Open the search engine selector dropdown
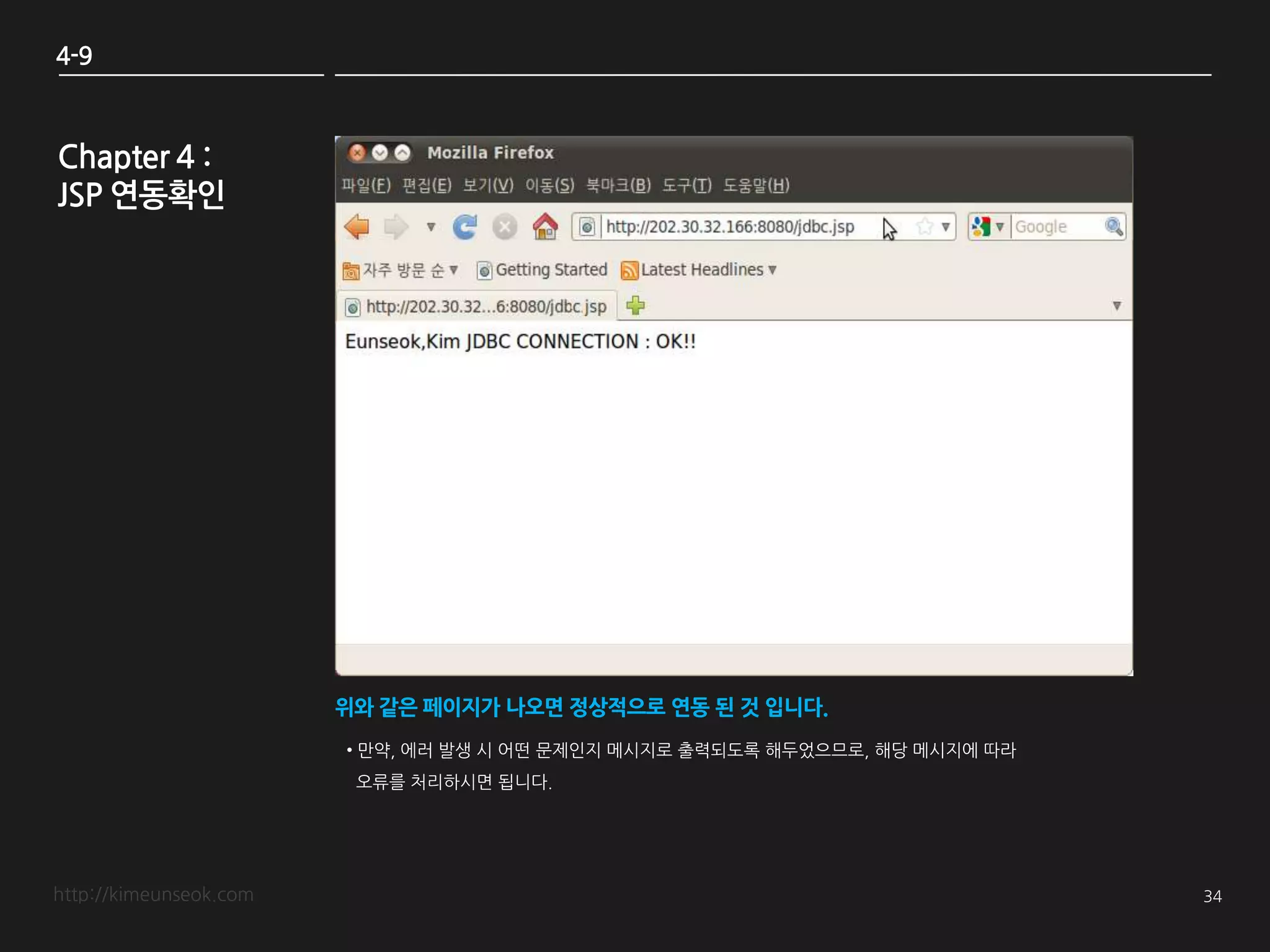 1000,227
